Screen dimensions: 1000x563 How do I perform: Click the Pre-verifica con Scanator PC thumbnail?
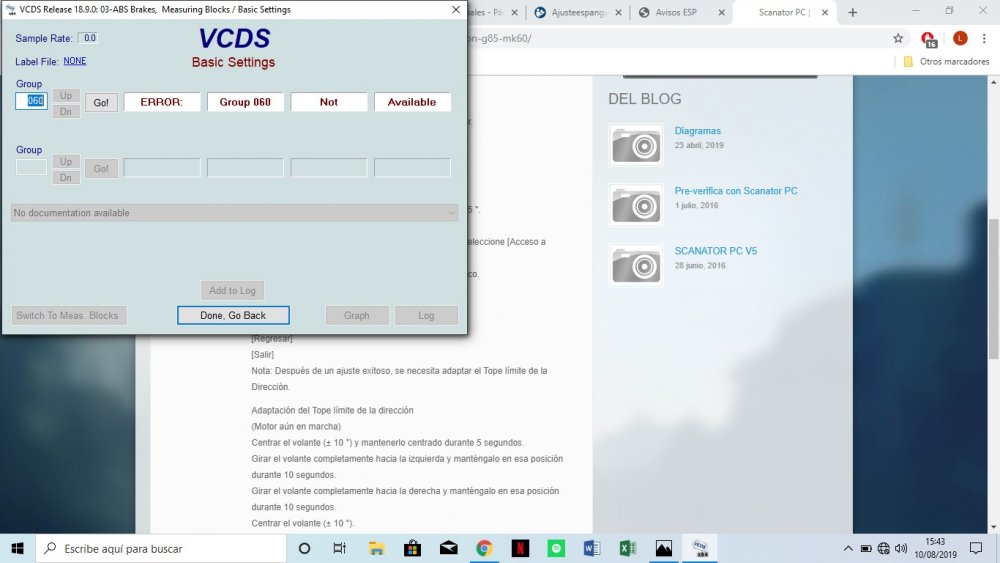click(636, 205)
